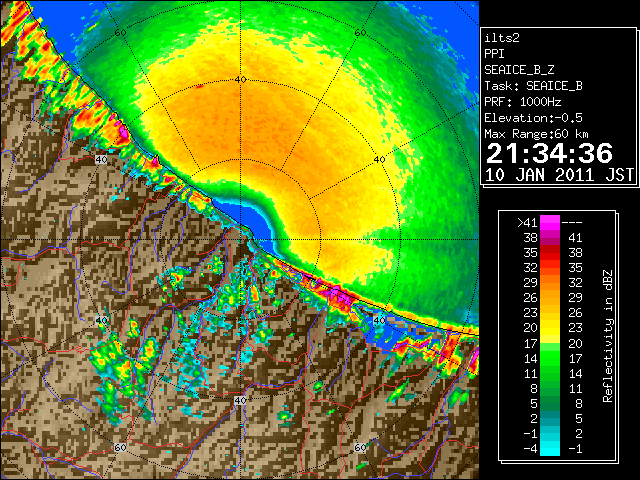The height and width of the screenshot is (480, 640).
Task: Click the "---" legend label
Action: coord(572,223)
